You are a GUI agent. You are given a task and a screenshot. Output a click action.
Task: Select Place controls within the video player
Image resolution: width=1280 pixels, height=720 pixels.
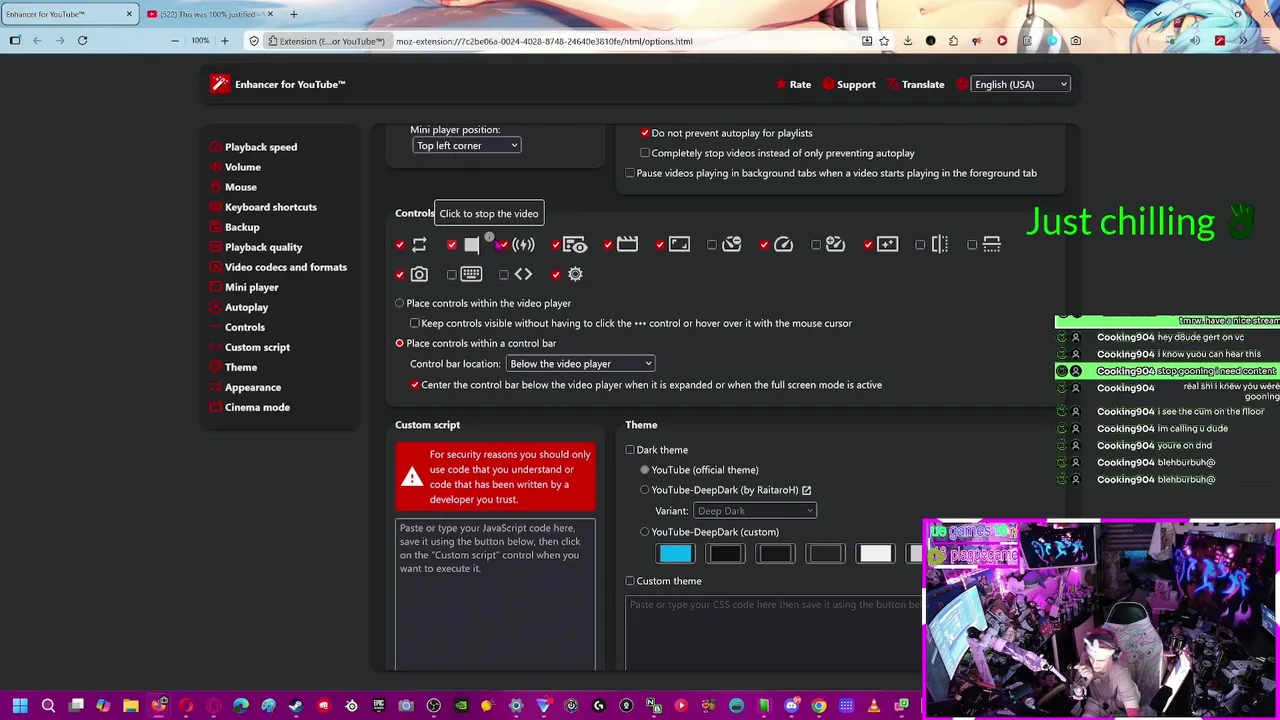tap(400, 303)
